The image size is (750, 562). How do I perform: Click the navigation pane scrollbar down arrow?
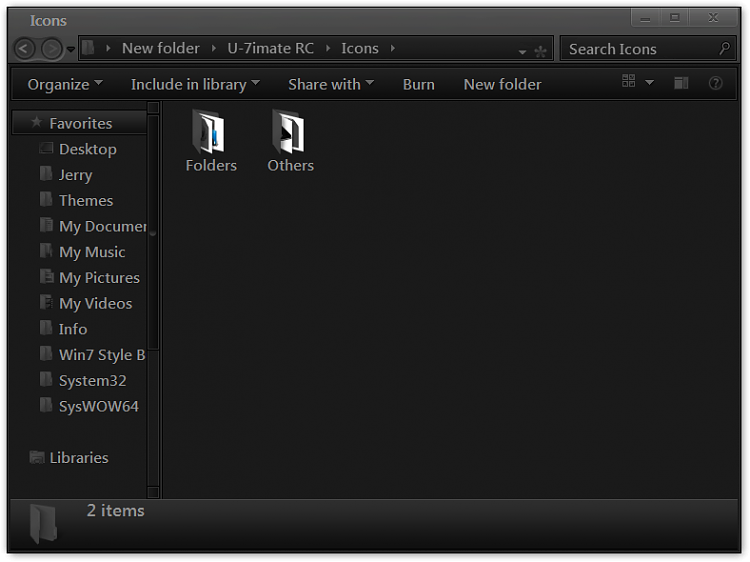(x=153, y=492)
